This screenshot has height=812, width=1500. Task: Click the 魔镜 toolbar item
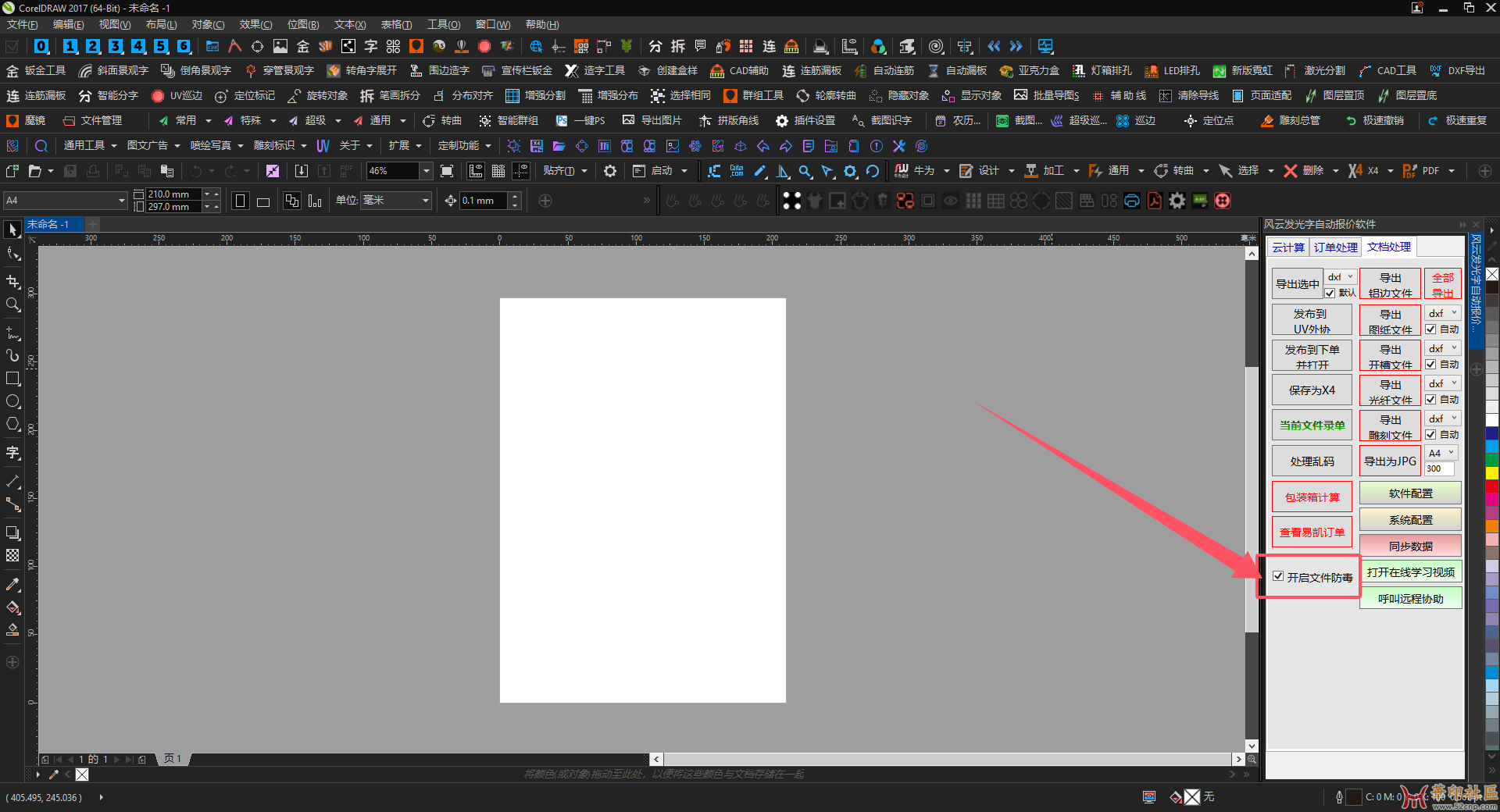(26, 120)
